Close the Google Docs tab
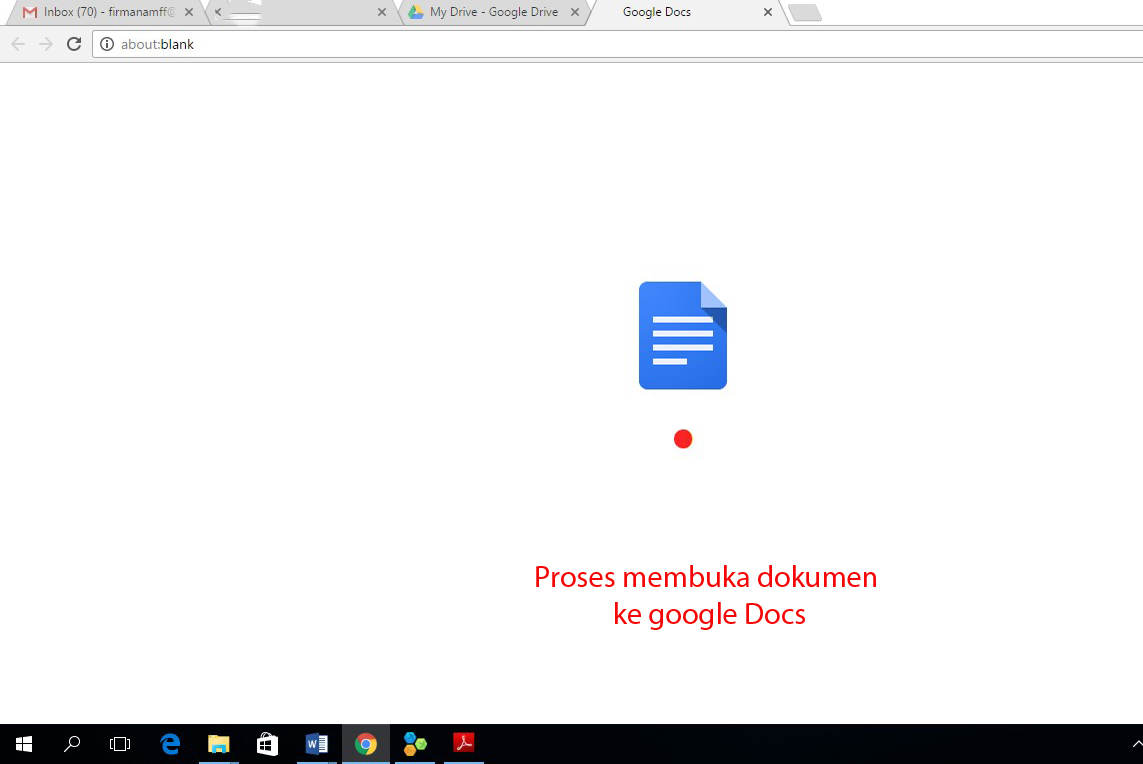 (x=768, y=13)
